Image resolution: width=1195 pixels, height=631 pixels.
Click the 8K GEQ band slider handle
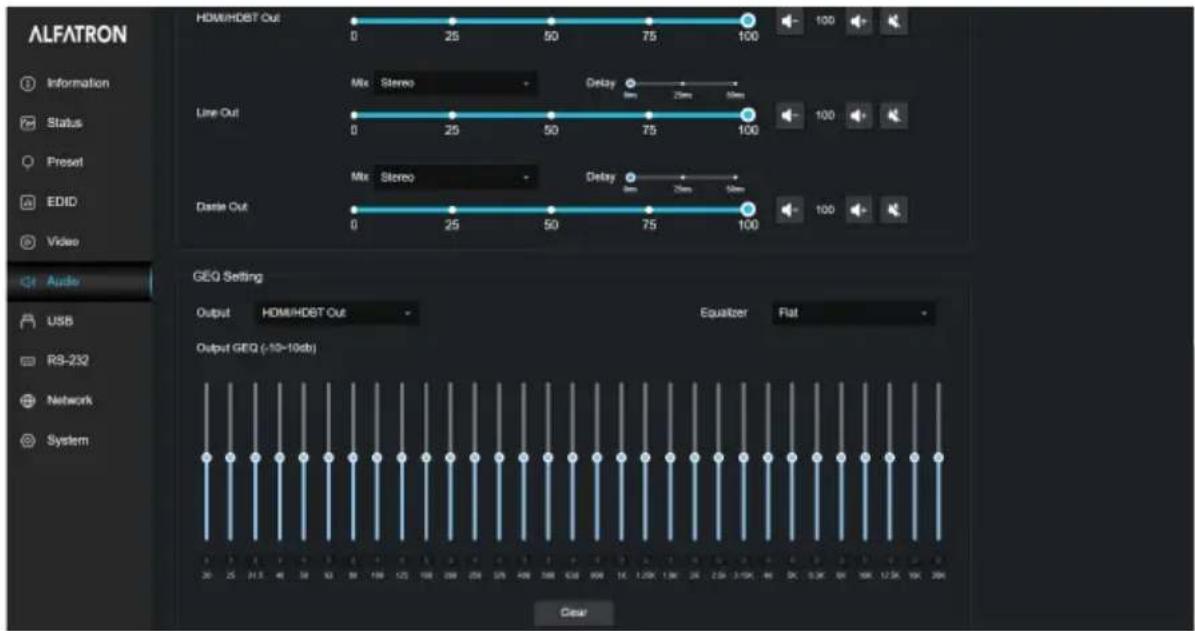(841, 457)
